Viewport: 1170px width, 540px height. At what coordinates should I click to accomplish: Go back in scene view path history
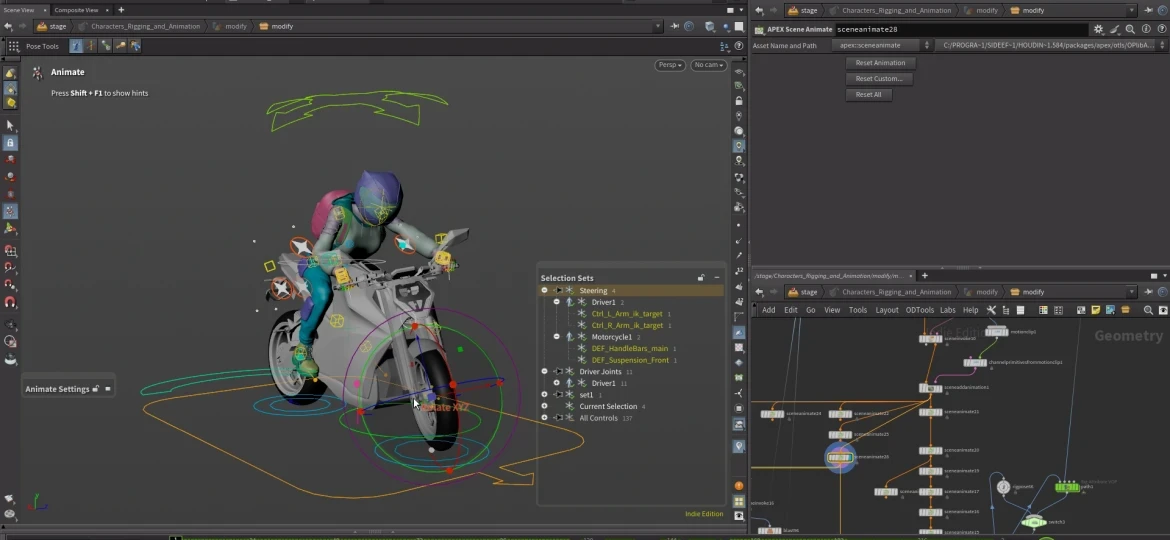tap(8, 27)
